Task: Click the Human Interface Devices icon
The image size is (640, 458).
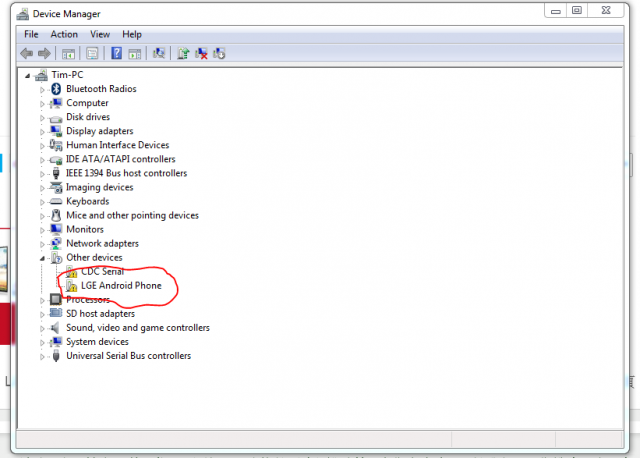Action: pos(56,145)
